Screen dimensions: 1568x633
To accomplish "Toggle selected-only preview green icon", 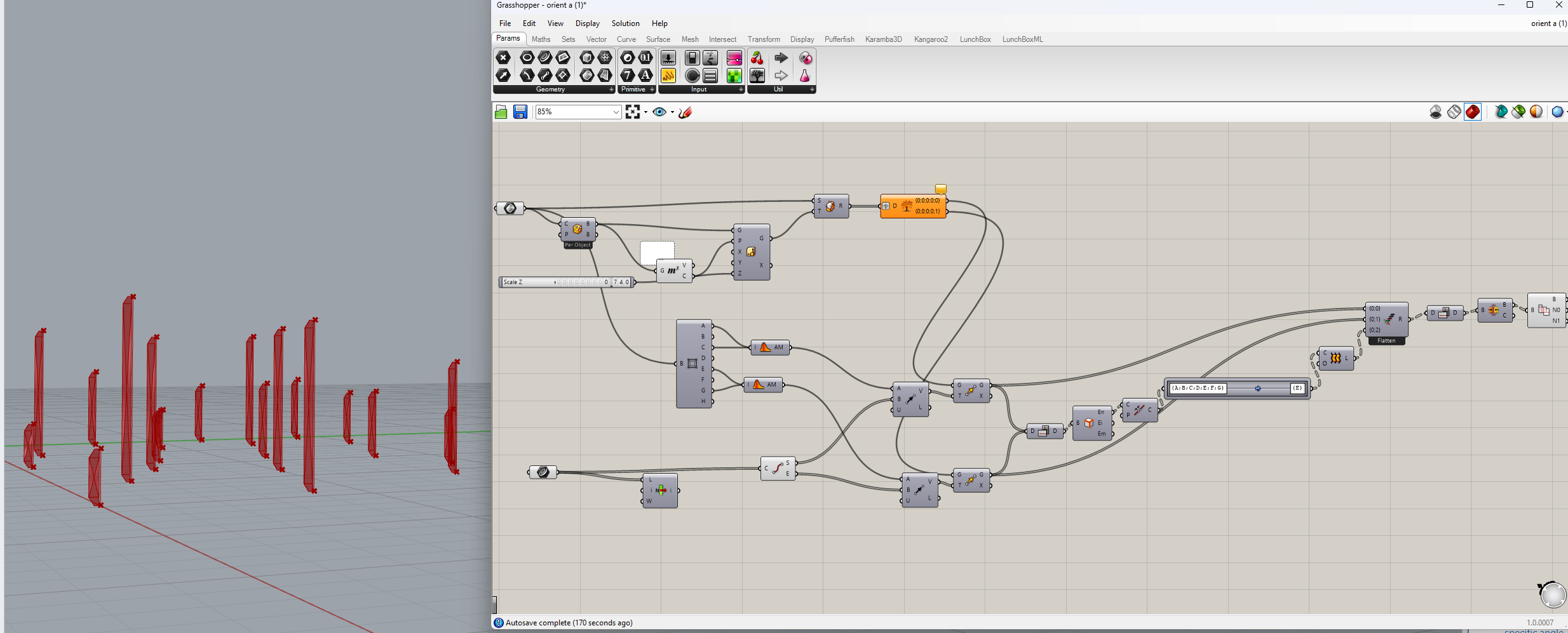I will pyautogui.click(x=1518, y=112).
